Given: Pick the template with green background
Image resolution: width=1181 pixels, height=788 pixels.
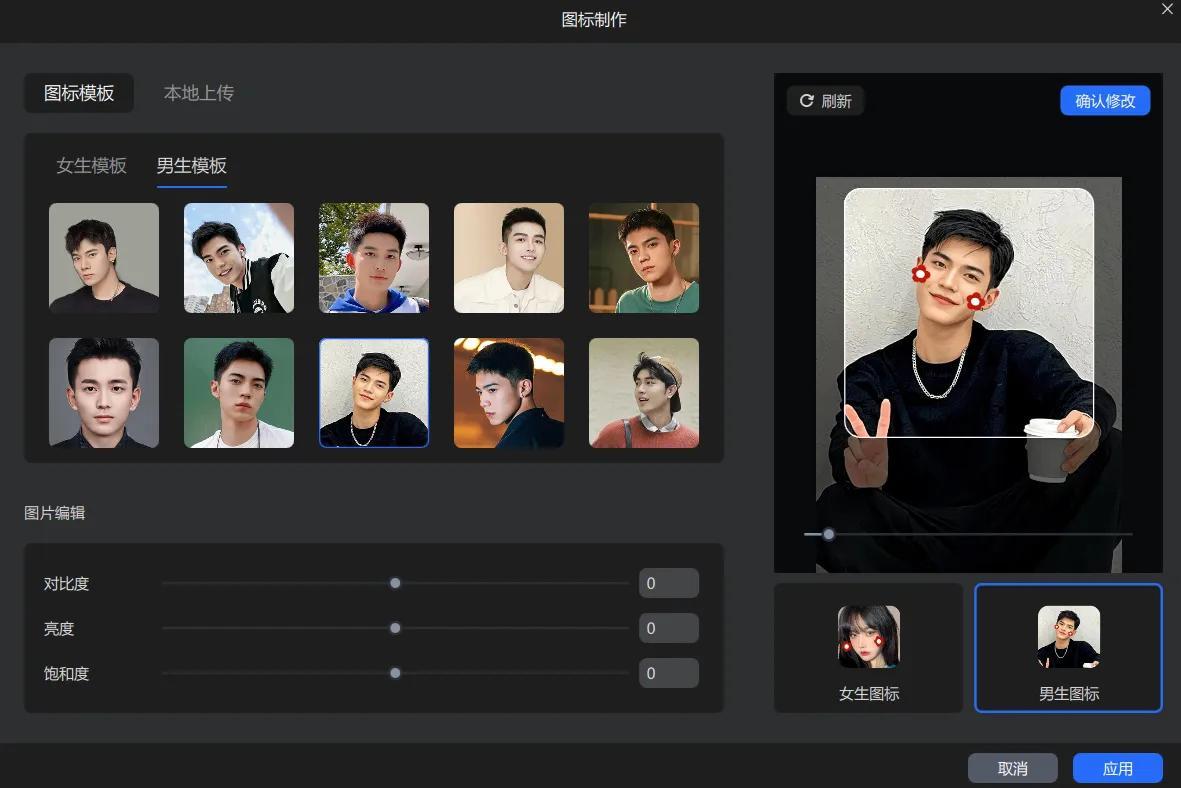Looking at the screenshot, I should (x=239, y=393).
